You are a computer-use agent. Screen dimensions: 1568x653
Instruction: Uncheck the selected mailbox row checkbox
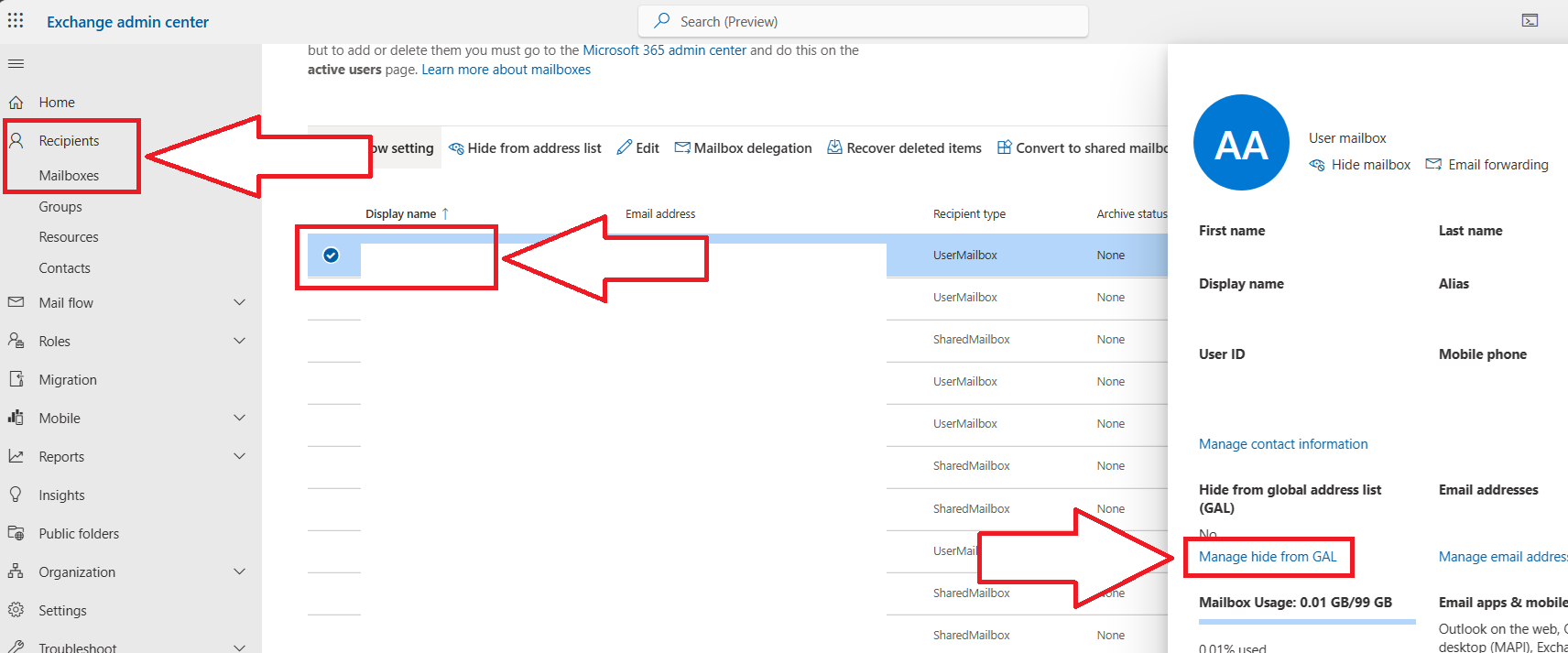(x=331, y=256)
